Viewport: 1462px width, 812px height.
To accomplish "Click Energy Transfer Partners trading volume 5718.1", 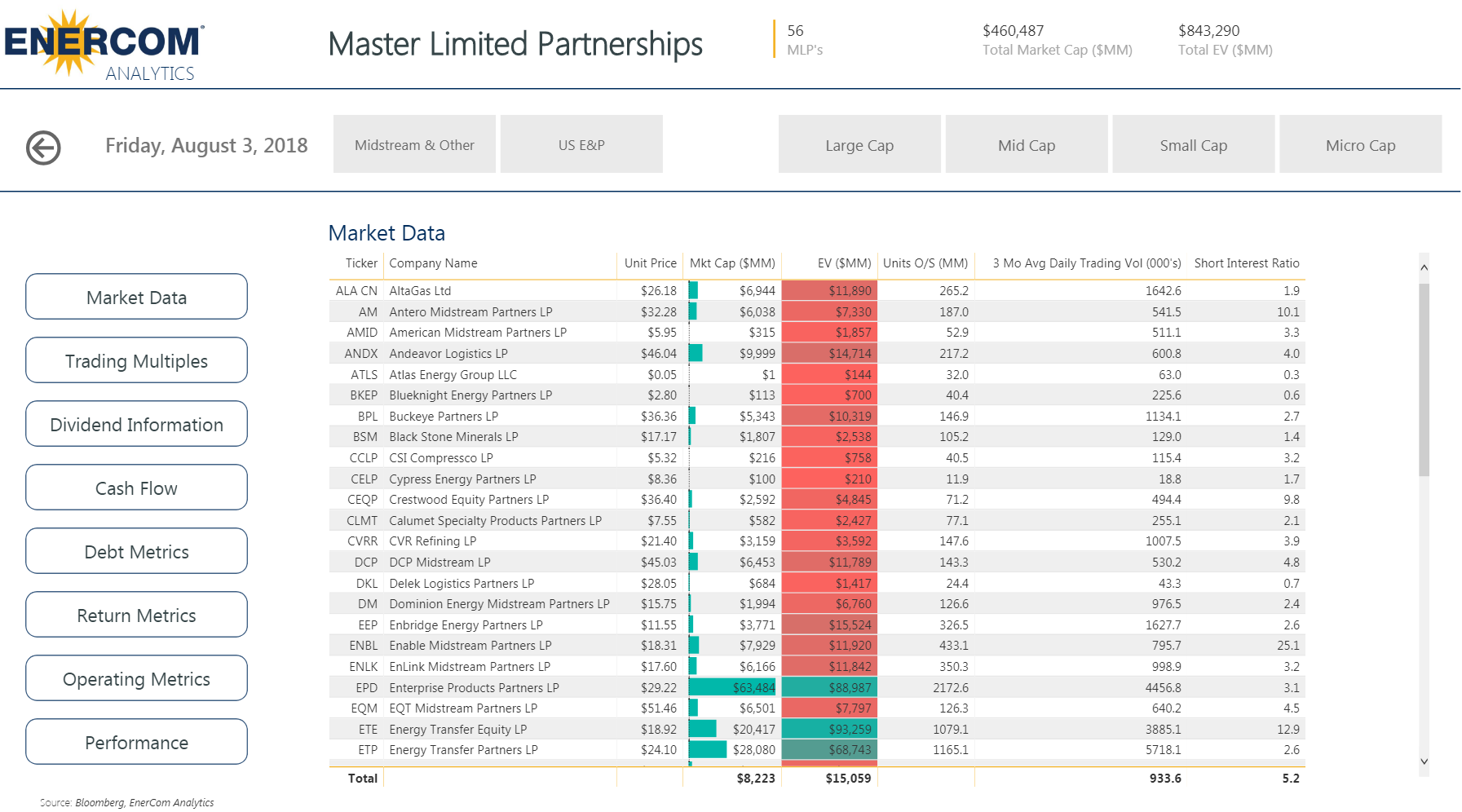I will [1163, 749].
